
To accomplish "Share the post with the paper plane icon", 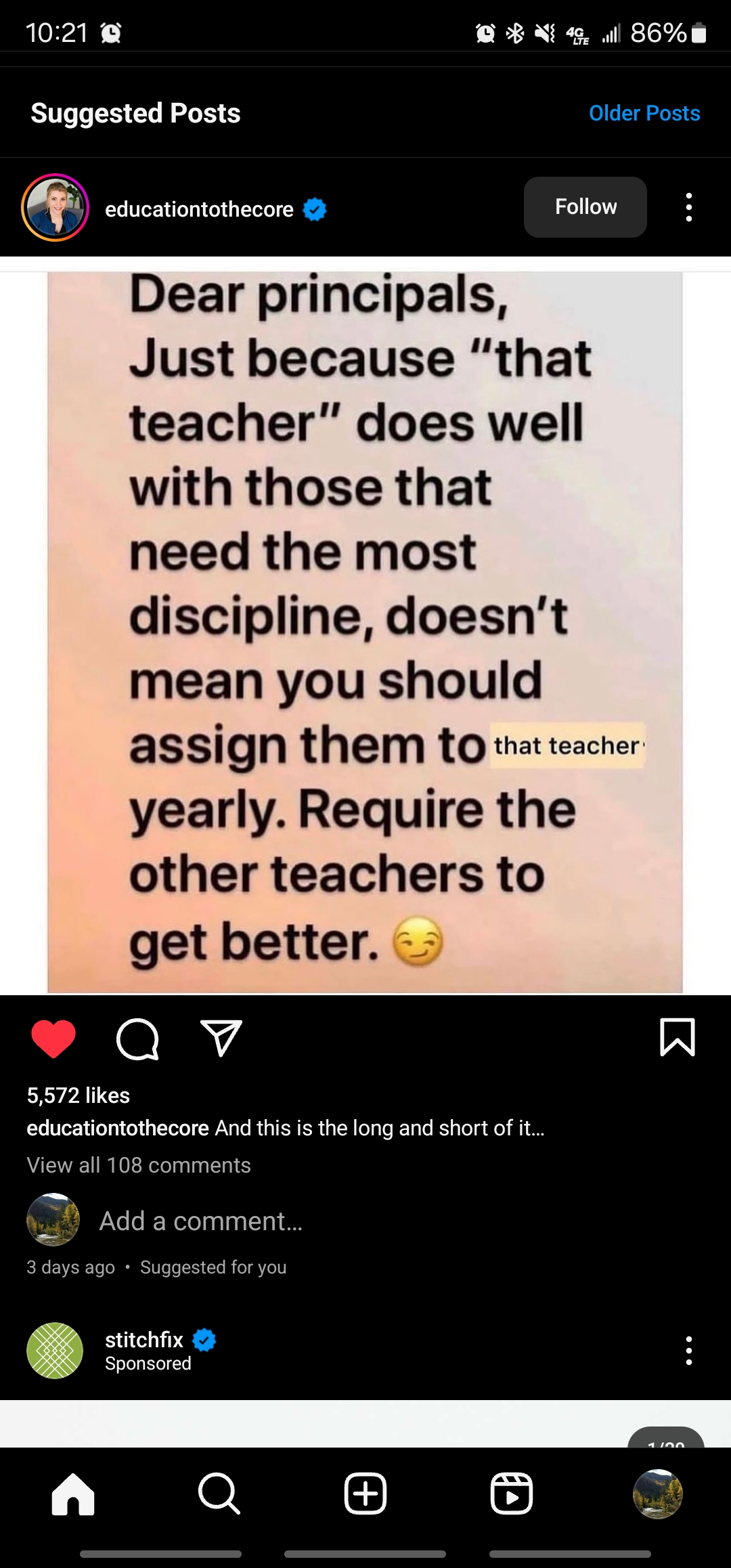I will [x=221, y=1038].
